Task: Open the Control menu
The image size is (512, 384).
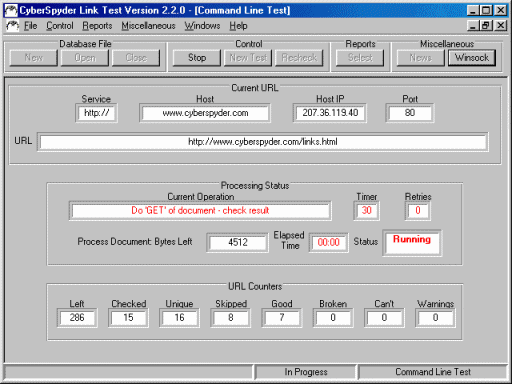Action: click(60, 26)
